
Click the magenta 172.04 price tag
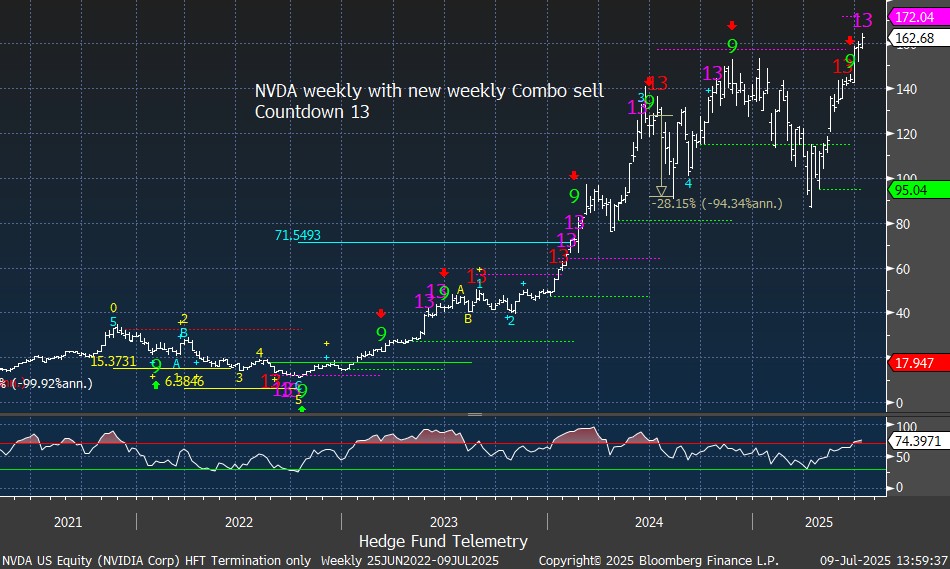click(x=918, y=18)
